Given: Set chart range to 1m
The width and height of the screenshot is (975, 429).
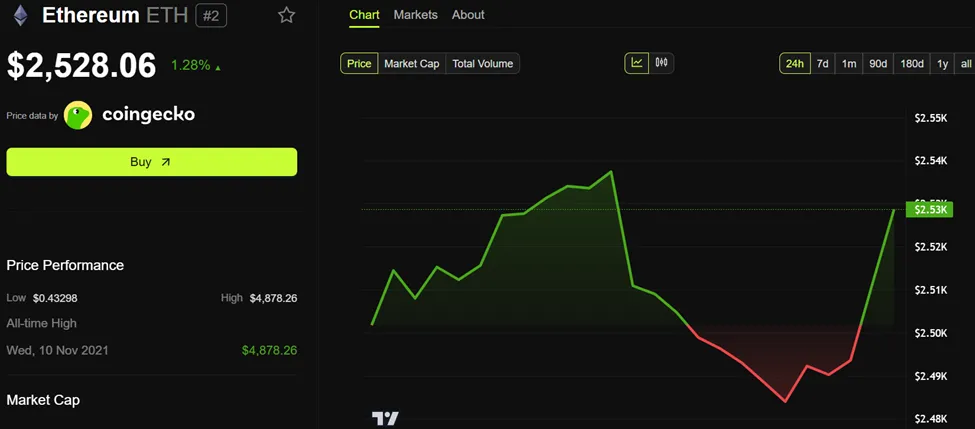Looking at the screenshot, I should point(849,63).
